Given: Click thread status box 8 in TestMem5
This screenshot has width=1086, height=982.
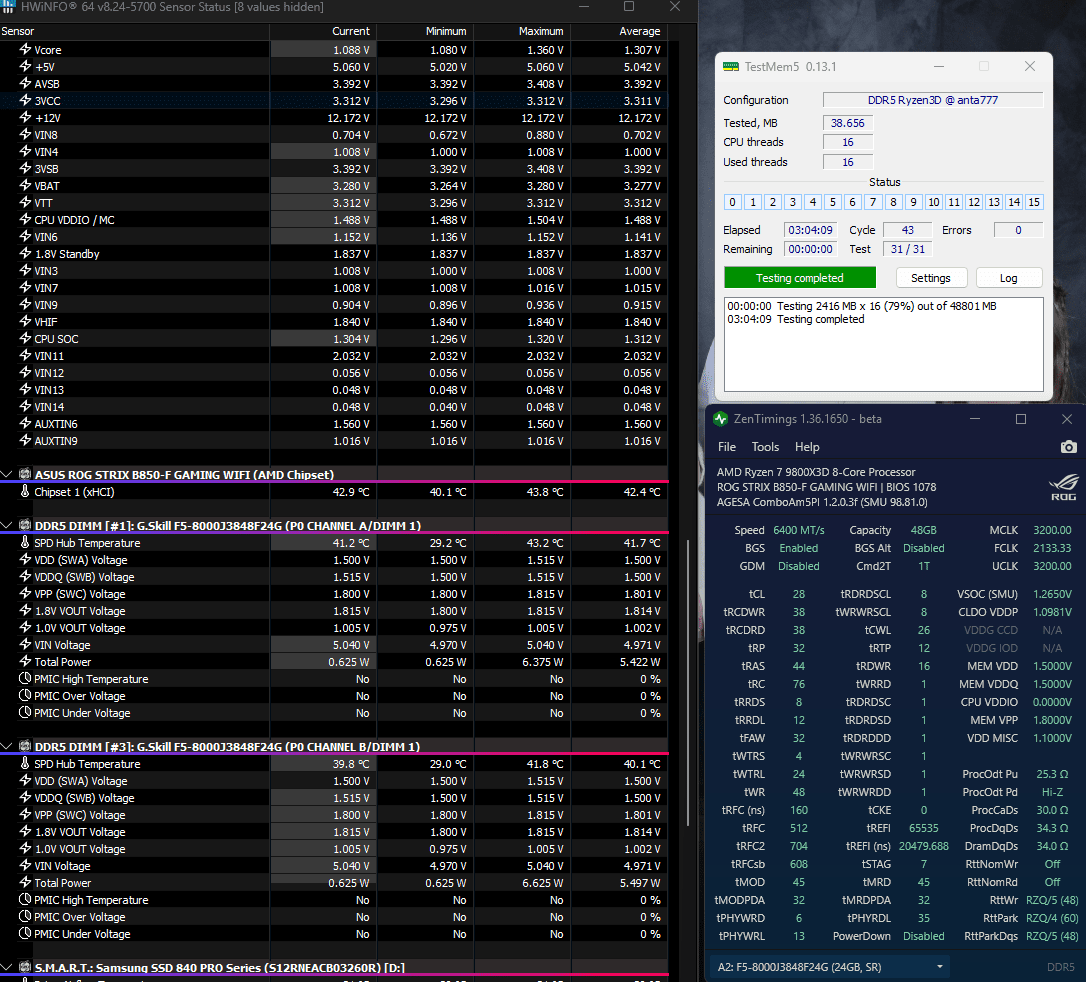Looking at the screenshot, I should 893,202.
